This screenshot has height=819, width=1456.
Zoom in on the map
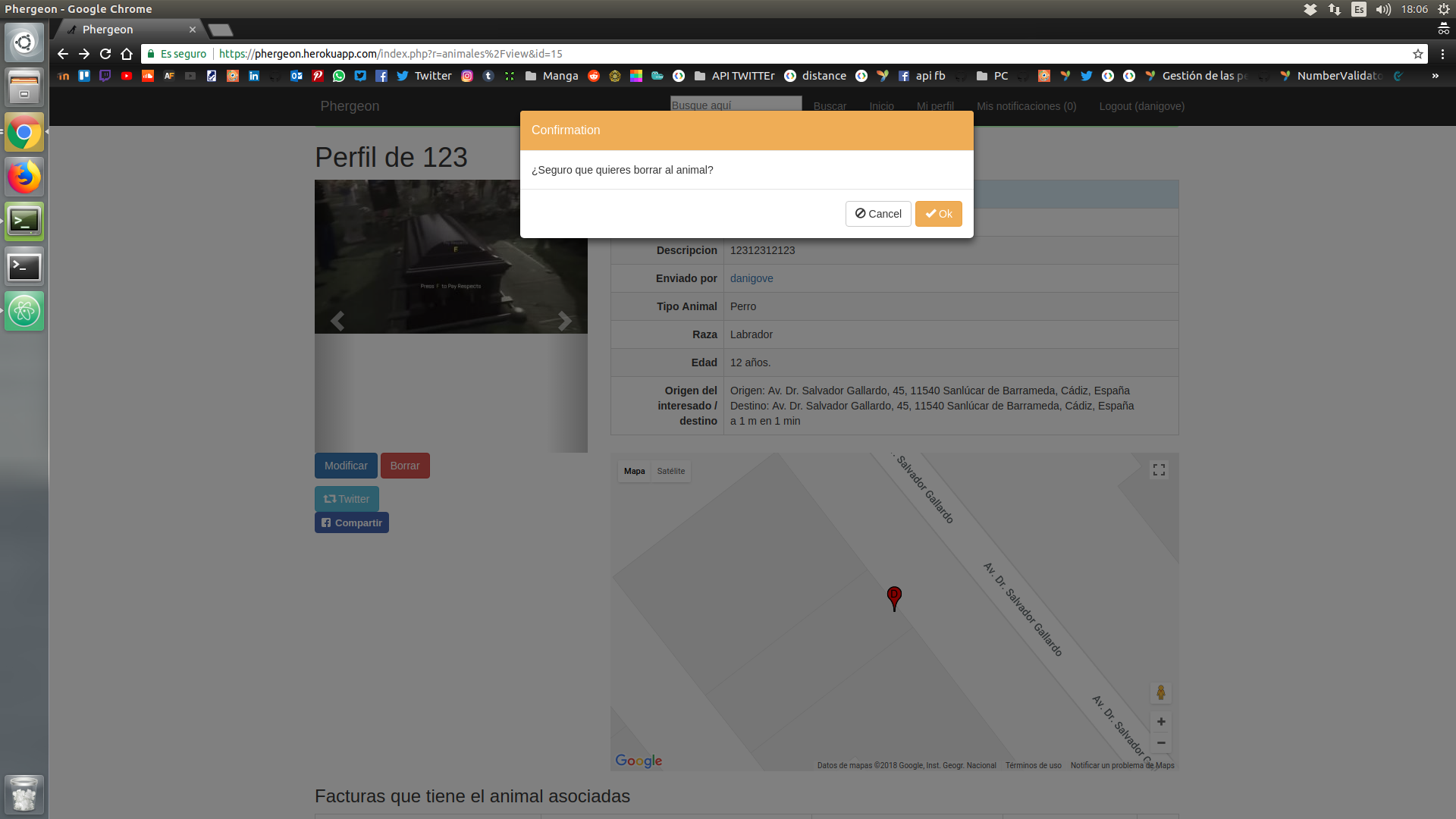(x=1161, y=721)
